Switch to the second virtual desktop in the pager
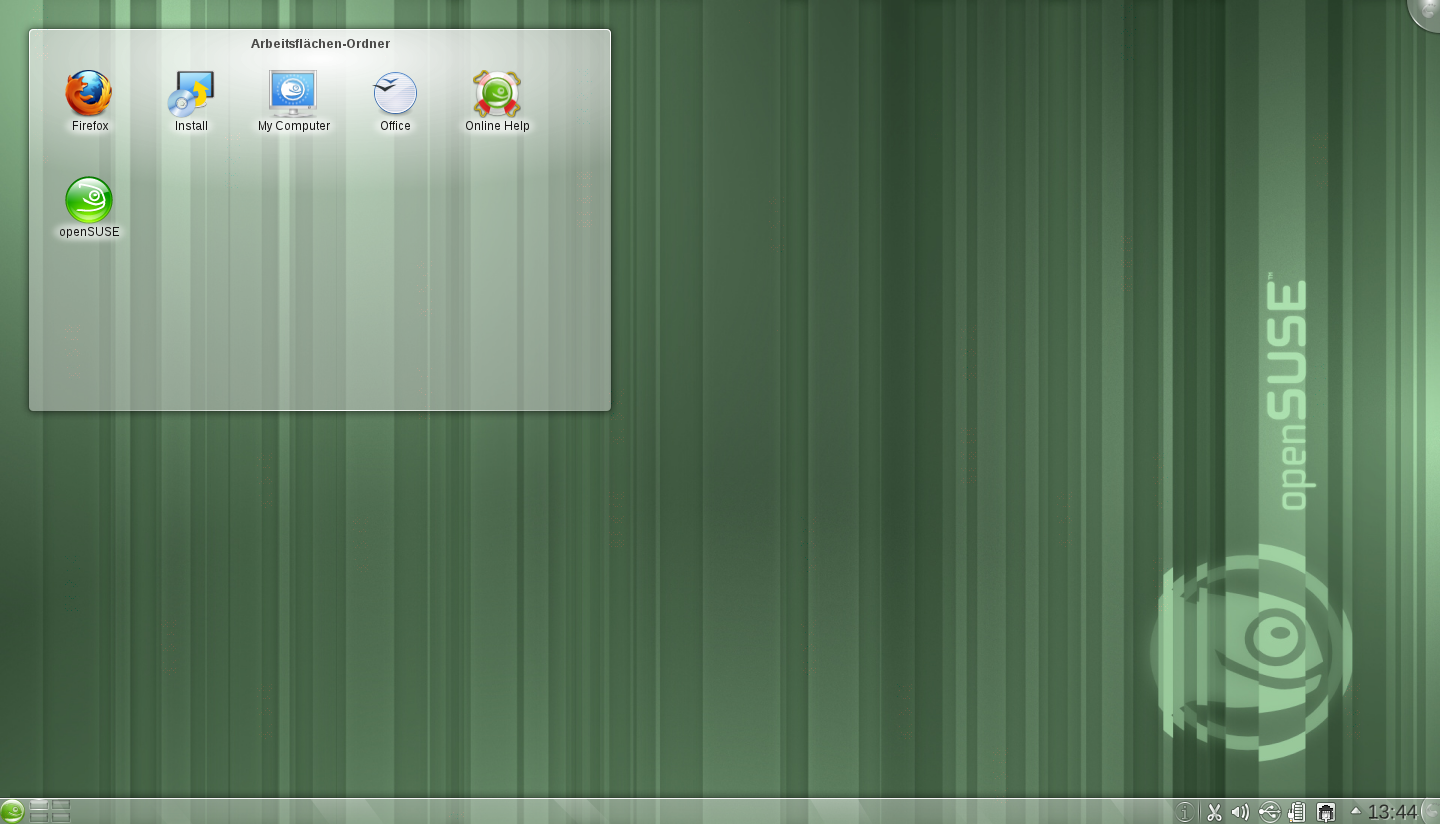Image resolution: width=1440 pixels, height=824 pixels. click(x=60, y=805)
